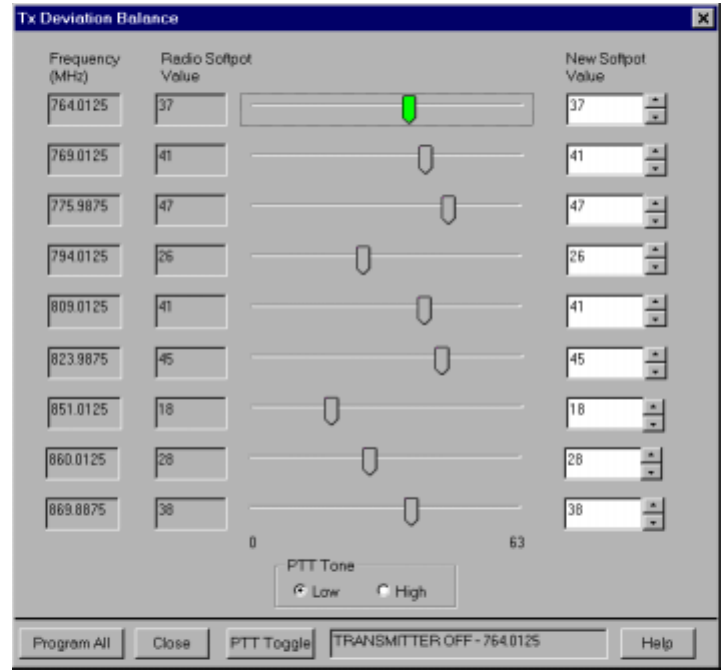Screen dimensions: 726x671
Task: Click the slider thumb for 823.9875 MHz
Action: [442, 360]
